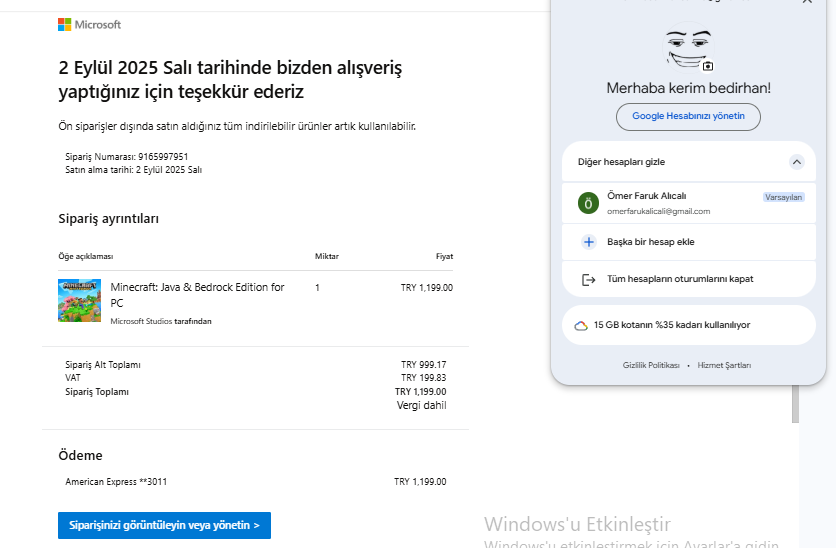Click the Öğe açıklaması column header
The height and width of the screenshot is (548, 836).
pos(85,256)
